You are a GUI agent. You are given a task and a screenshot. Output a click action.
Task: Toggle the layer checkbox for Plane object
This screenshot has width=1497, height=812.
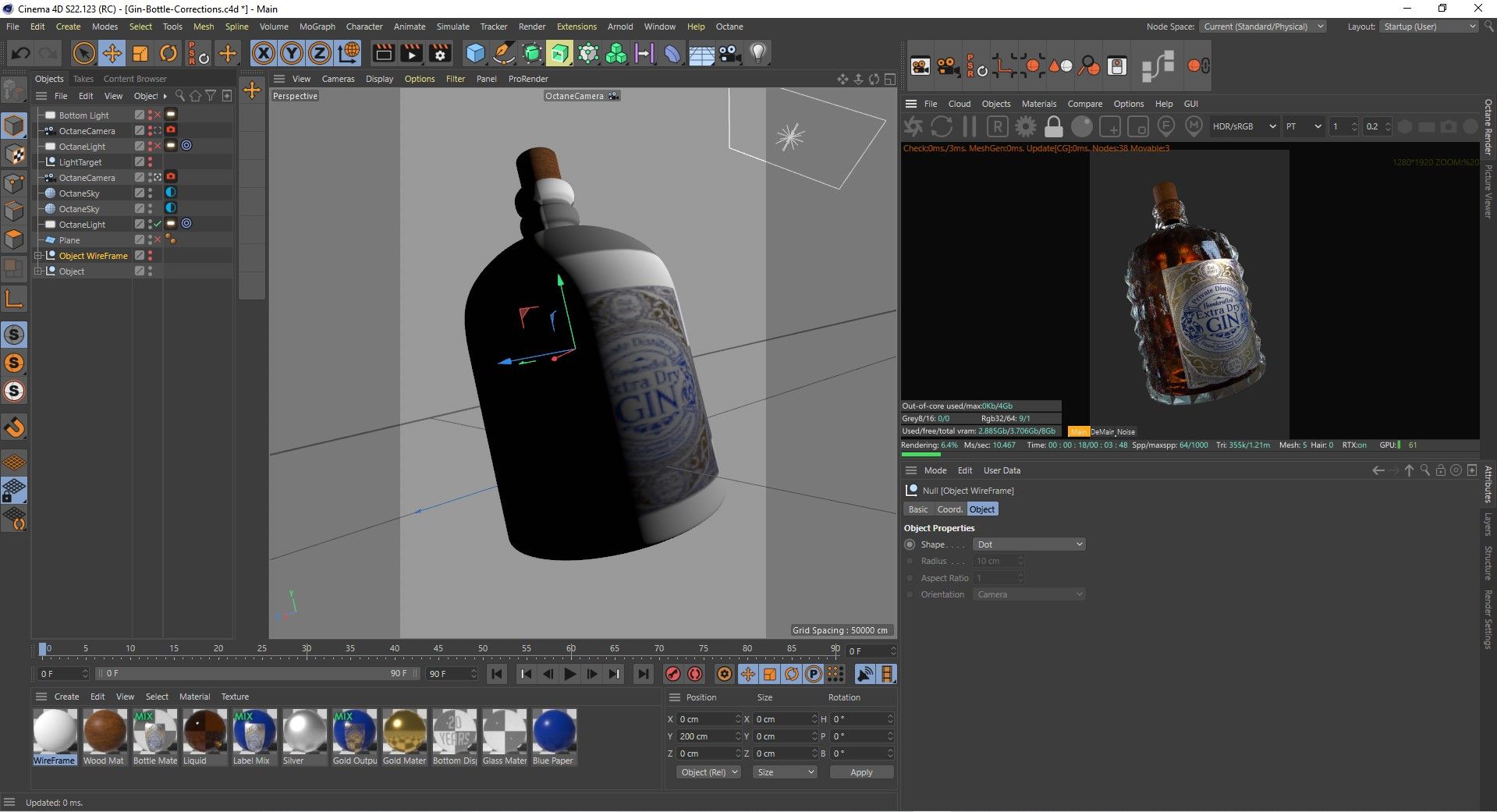point(140,239)
